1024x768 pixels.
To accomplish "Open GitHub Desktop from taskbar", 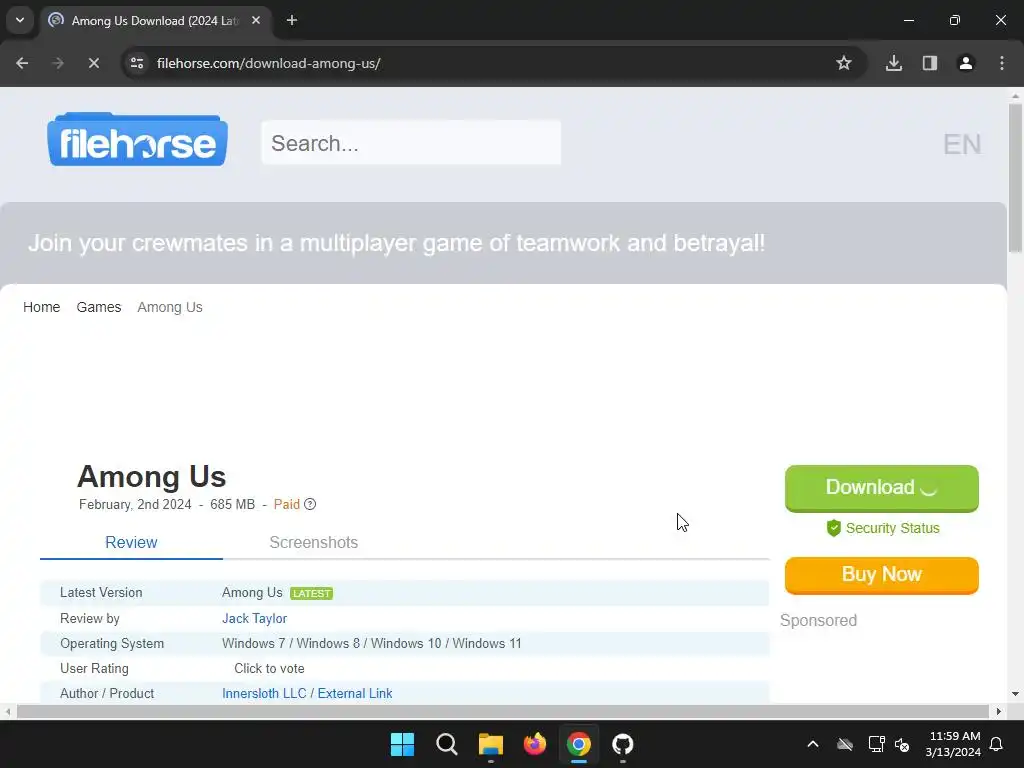I will 623,744.
